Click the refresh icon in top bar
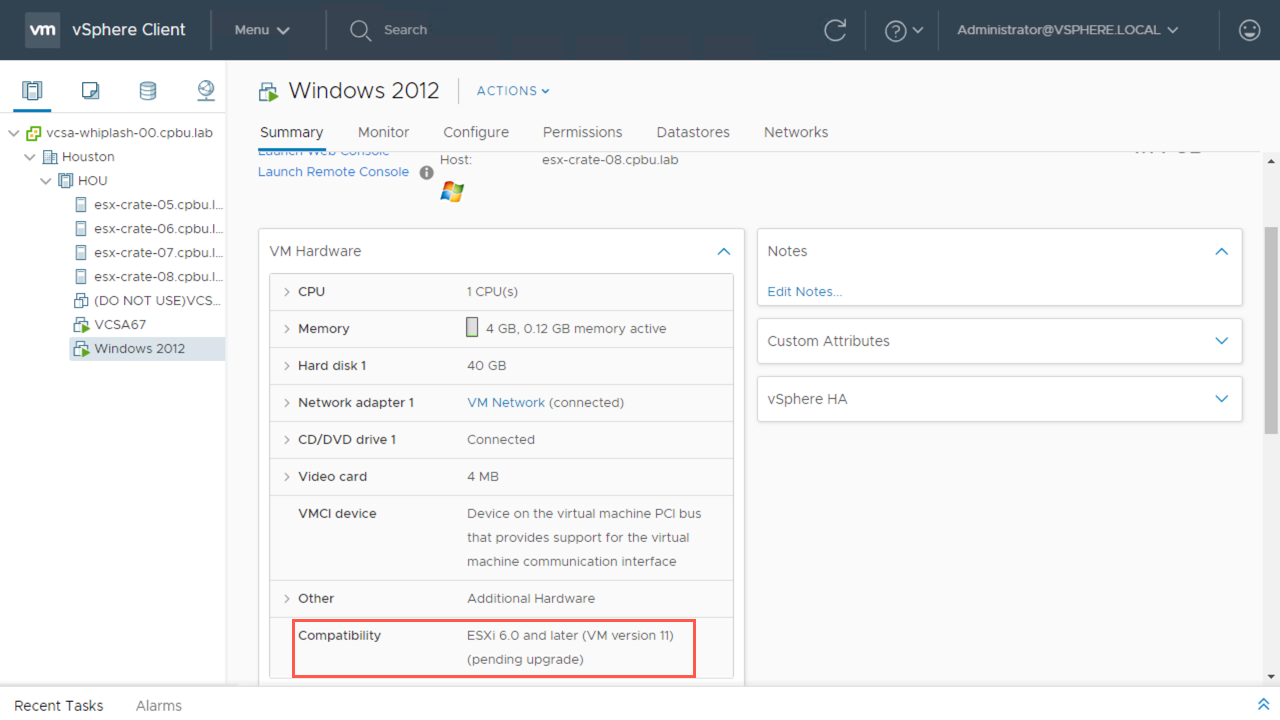The width and height of the screenshot is (1280, 720). click(835, 30)
